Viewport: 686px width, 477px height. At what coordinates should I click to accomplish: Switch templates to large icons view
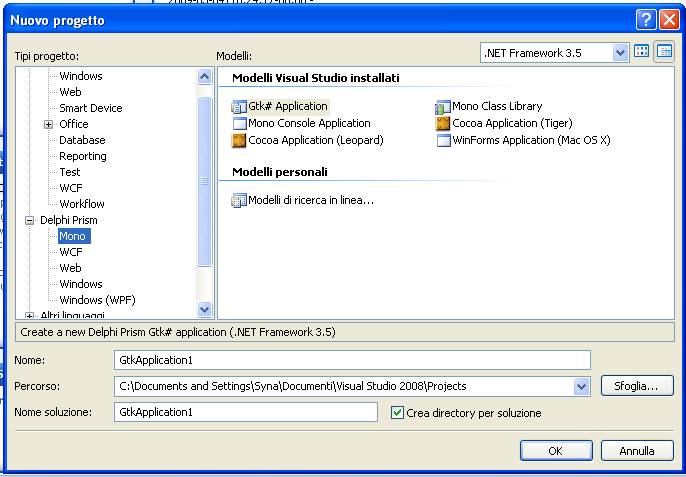click(641, 51)
